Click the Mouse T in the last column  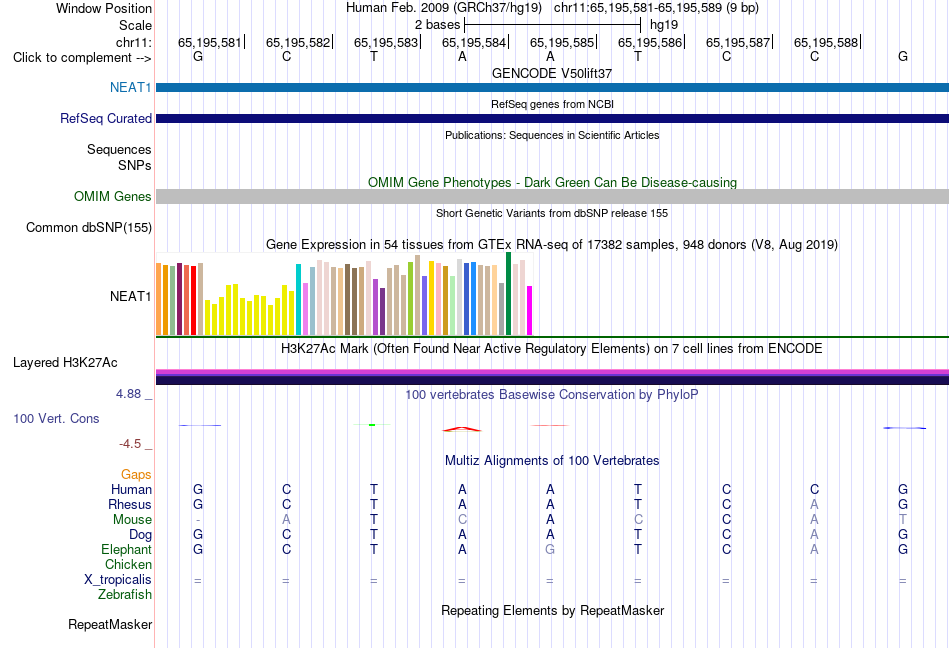pos(903,520)
